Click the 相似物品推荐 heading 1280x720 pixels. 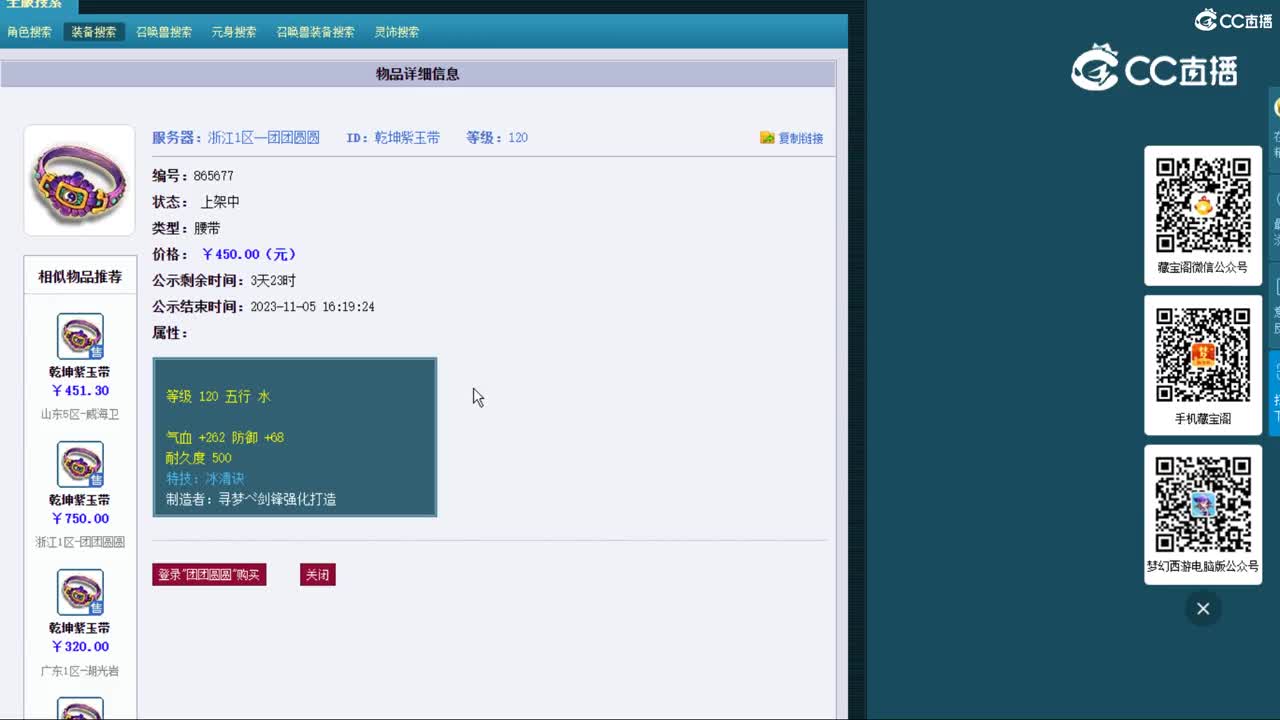point(80,277)
